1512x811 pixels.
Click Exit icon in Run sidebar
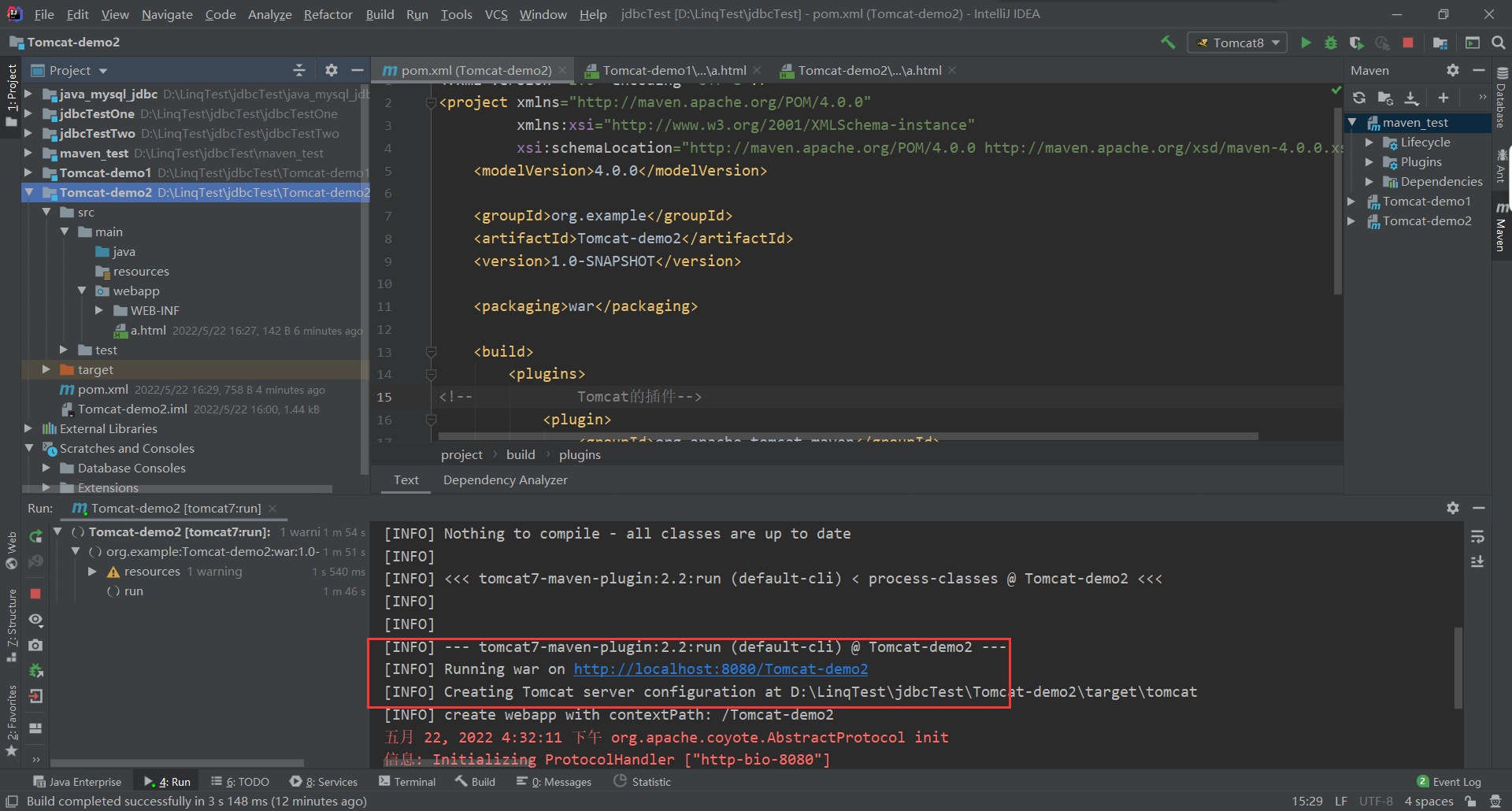click(x=35, y=696)
